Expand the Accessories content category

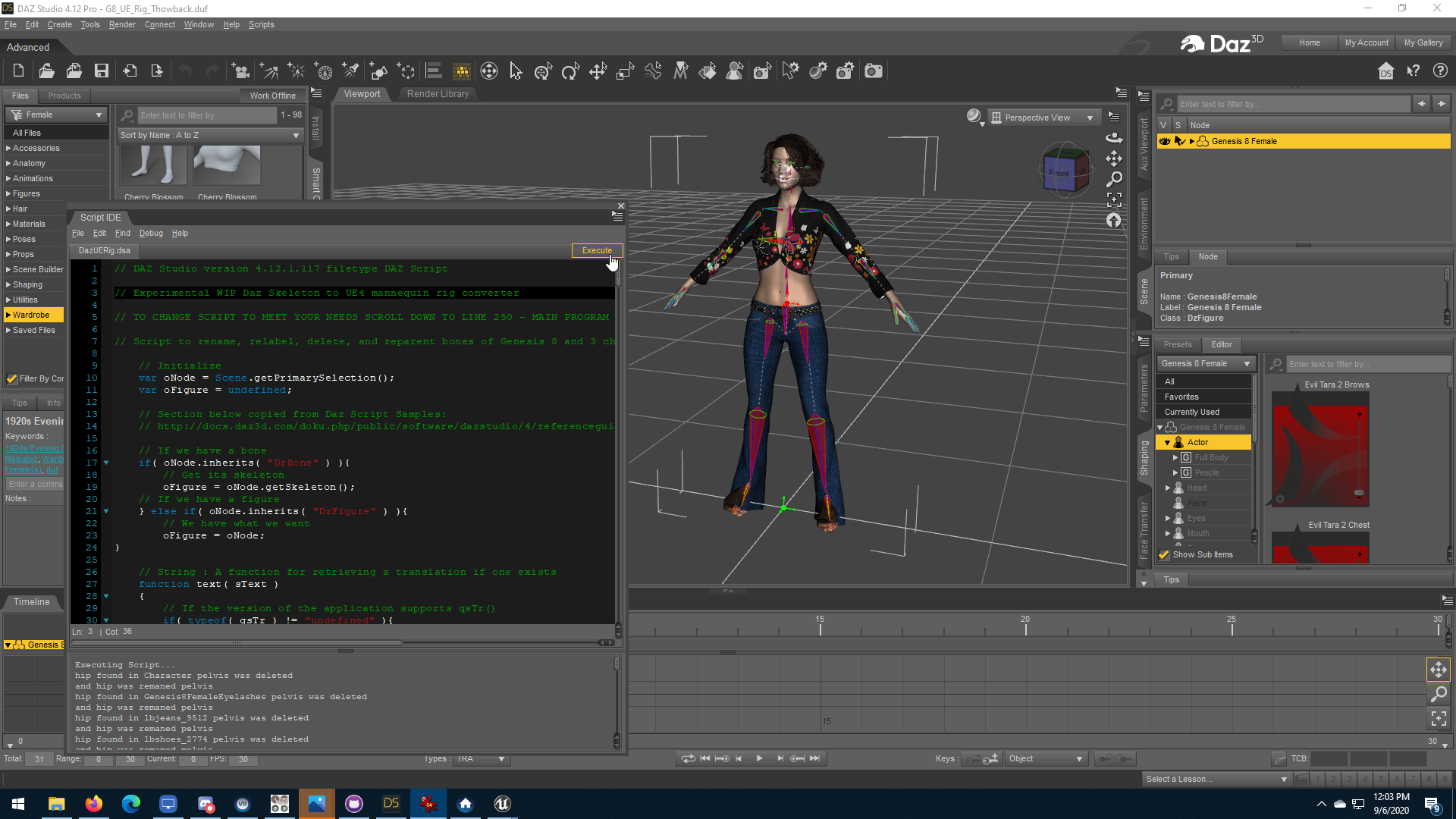point(8,149)
